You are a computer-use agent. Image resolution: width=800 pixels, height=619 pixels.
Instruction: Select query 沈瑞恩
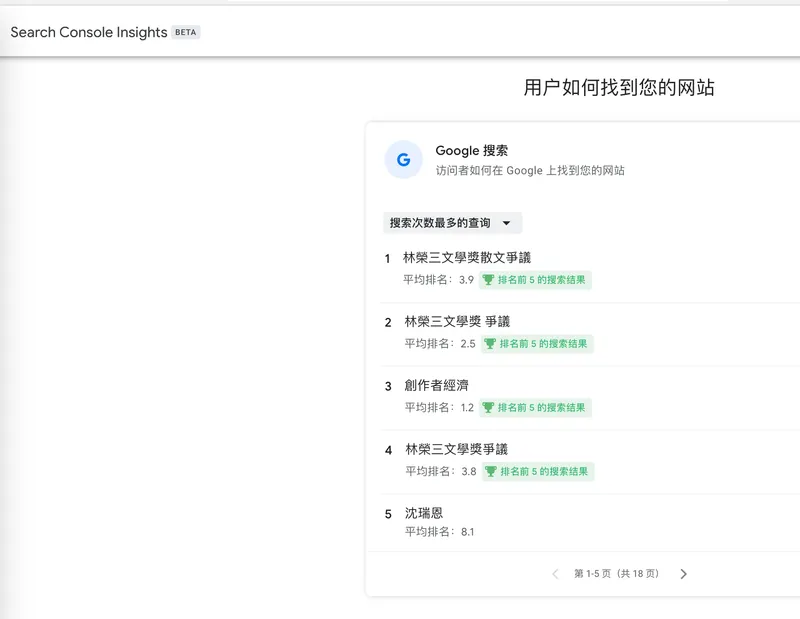point(424,513)
